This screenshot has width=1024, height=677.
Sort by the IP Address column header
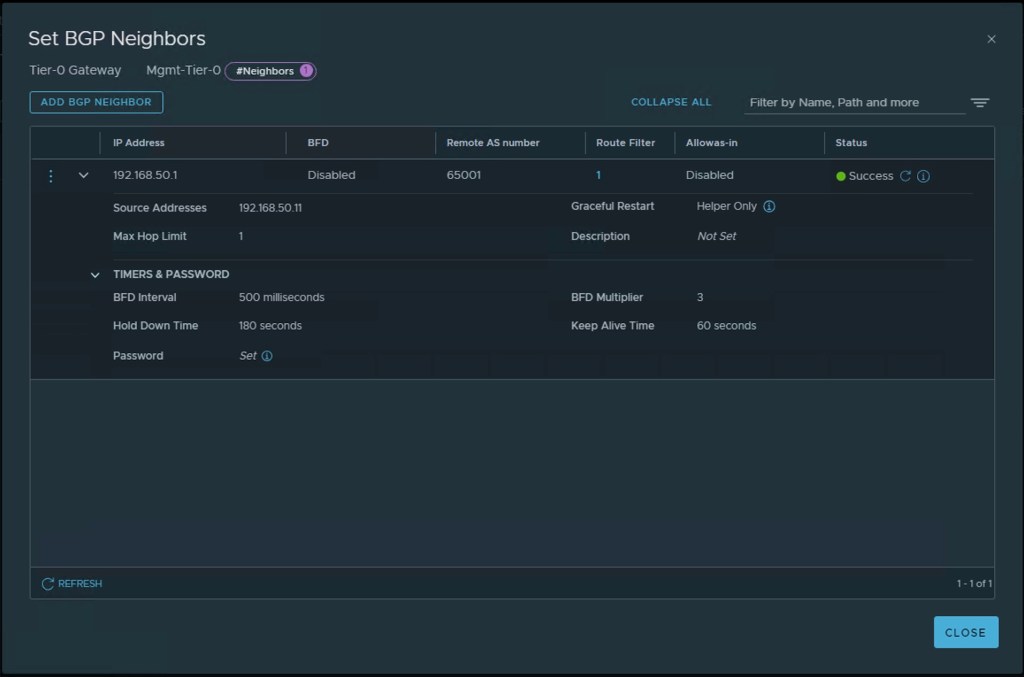[x=139, y=143]
